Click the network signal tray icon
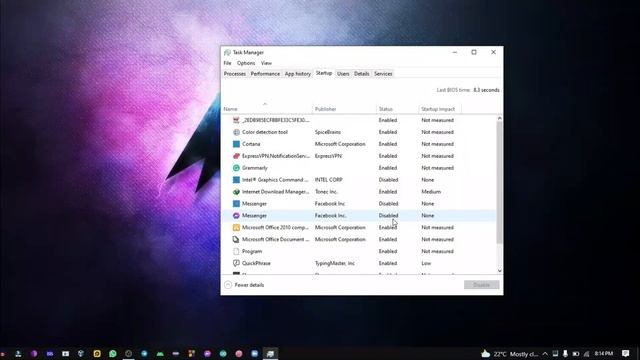The image size is (640, 360). tap(587, 354)
